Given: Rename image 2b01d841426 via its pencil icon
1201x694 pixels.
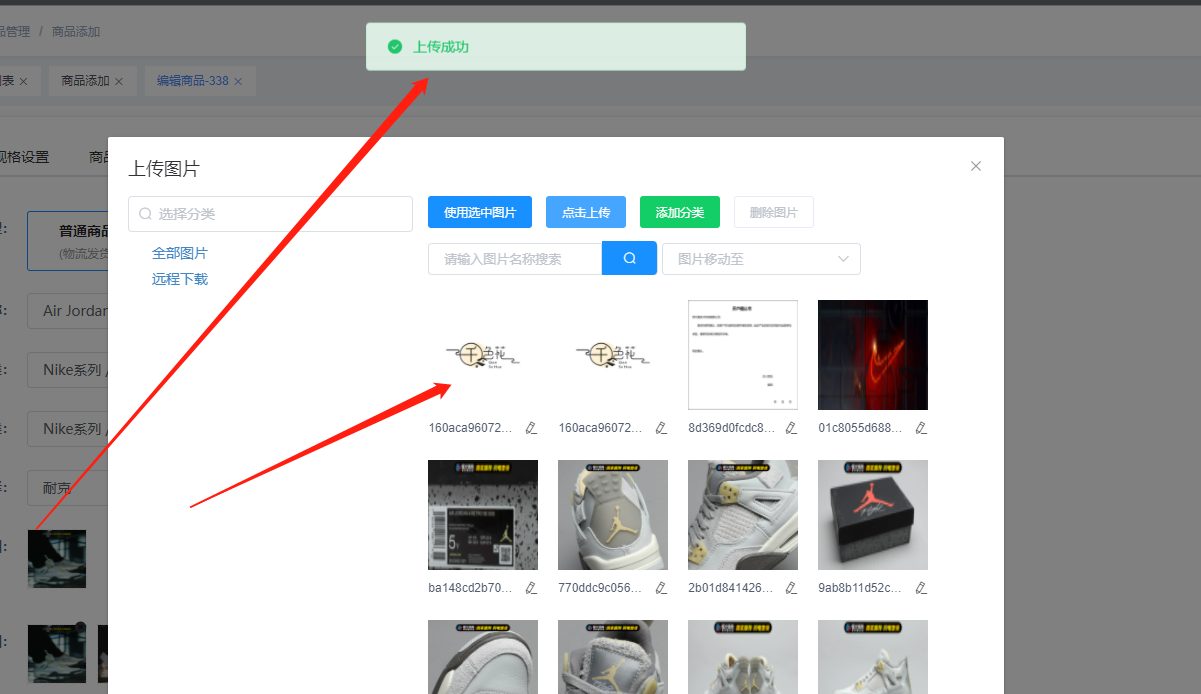Looking at the screenshot, I should [x=791, y=588].
